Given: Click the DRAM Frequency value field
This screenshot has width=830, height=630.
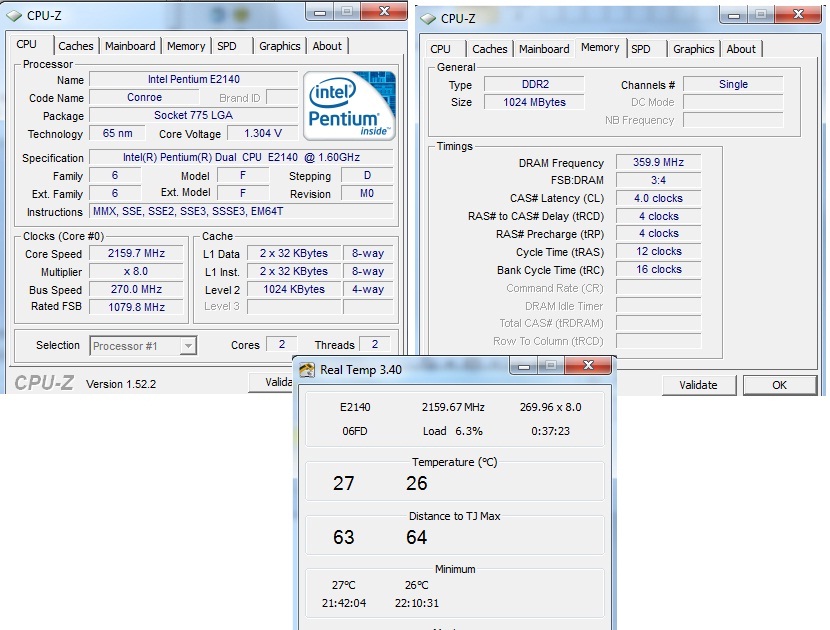Looking at the screenshot, I should (657, 163).
